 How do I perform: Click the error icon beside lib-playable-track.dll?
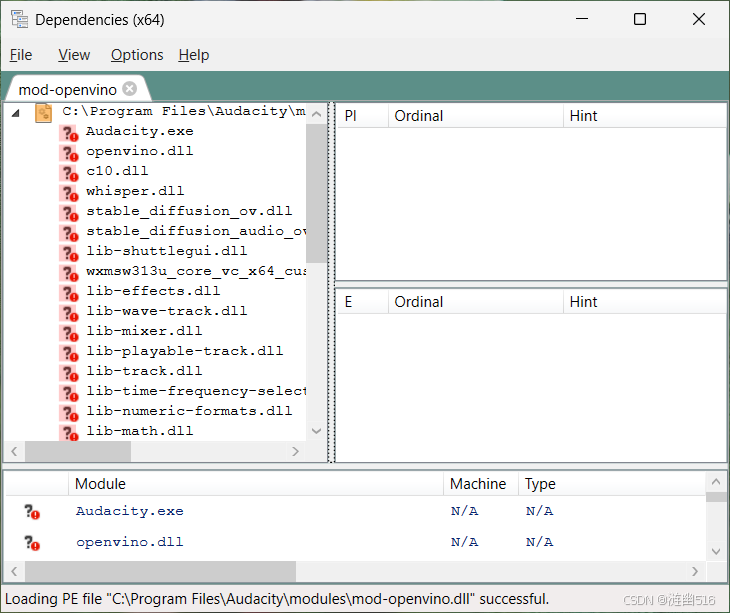point(69,353)
